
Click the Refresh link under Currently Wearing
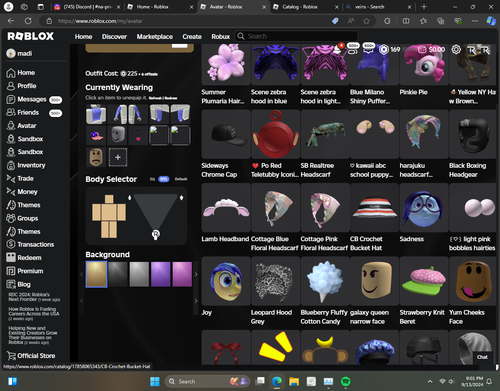(x=155, y=98)
